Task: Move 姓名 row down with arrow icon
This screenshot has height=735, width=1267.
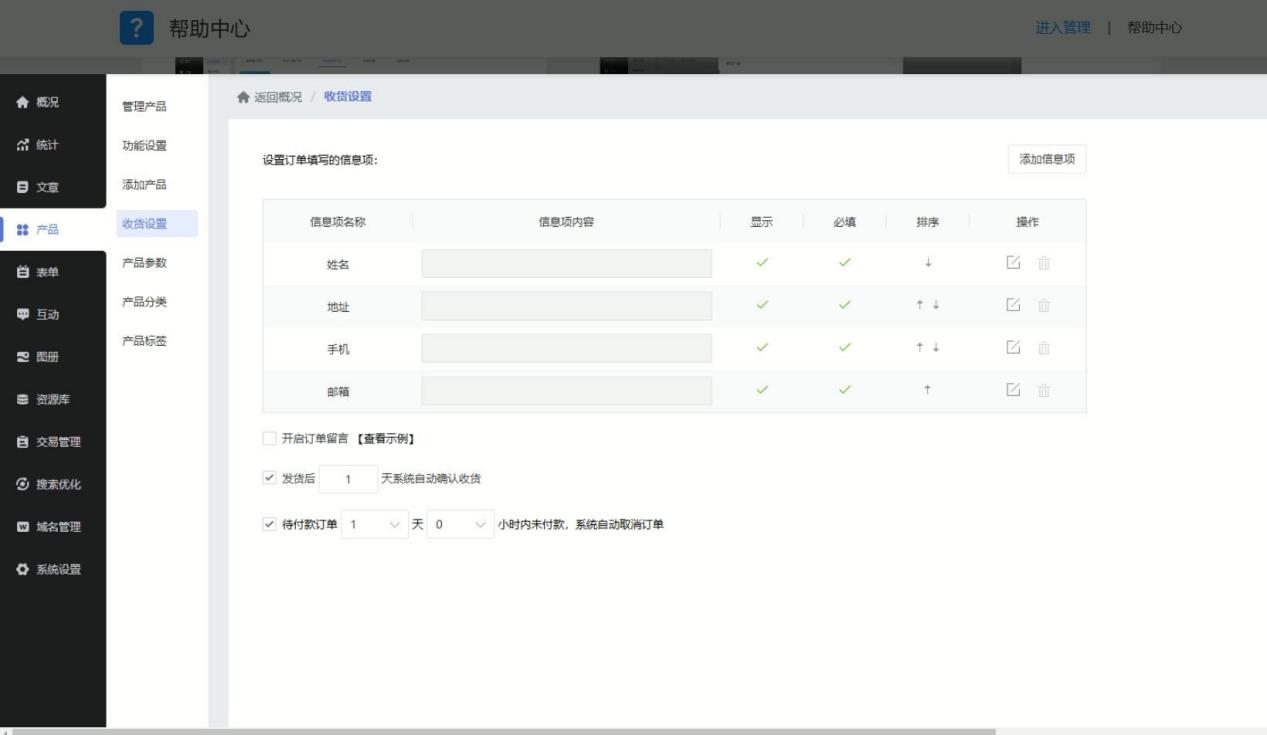Action: [x=928, y=263]
